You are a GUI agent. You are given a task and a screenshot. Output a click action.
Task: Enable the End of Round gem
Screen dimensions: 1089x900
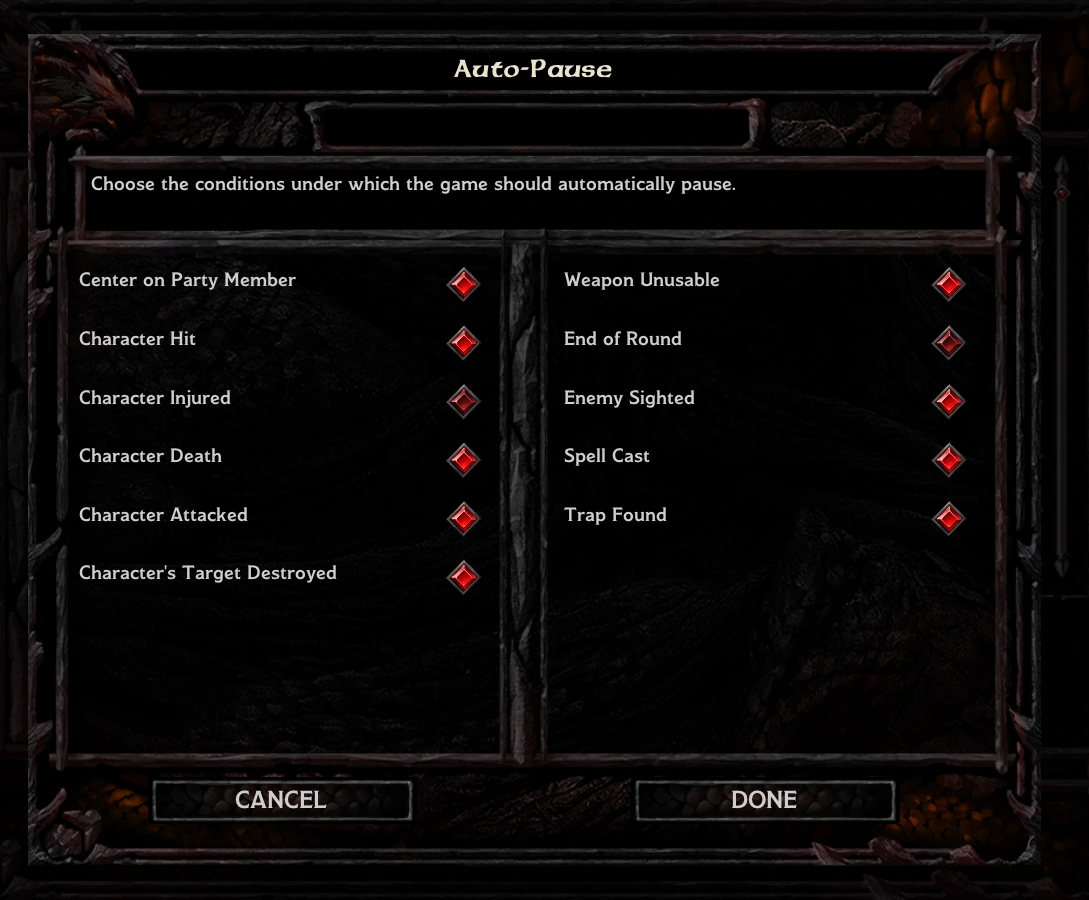pyautogui.click(x=949, y=342)
